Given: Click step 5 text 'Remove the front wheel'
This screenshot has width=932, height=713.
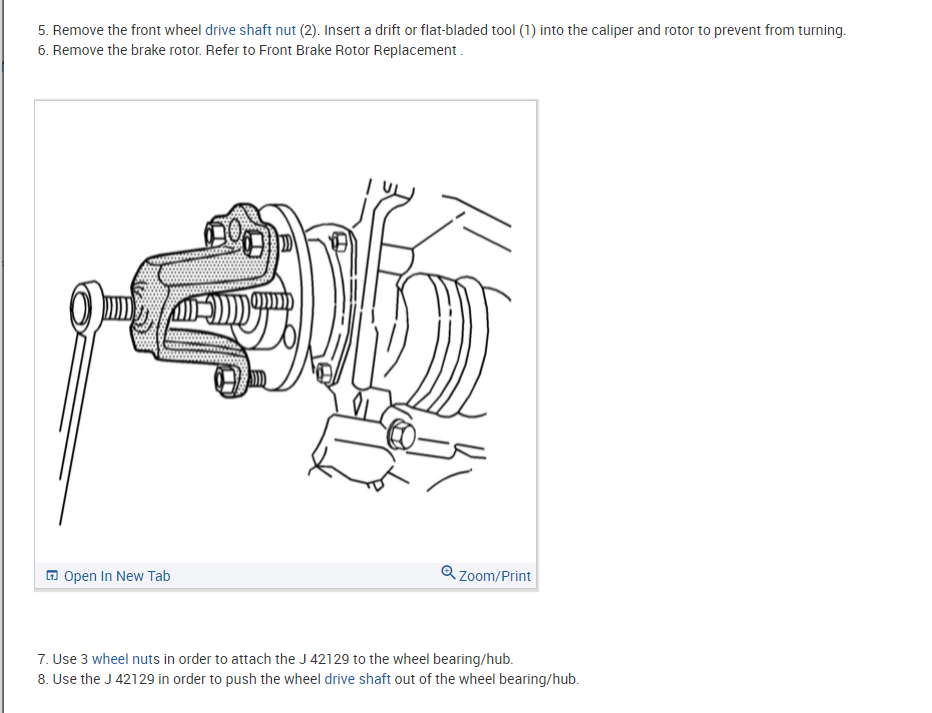Looking at the screenshot, I should pos(127,30).
